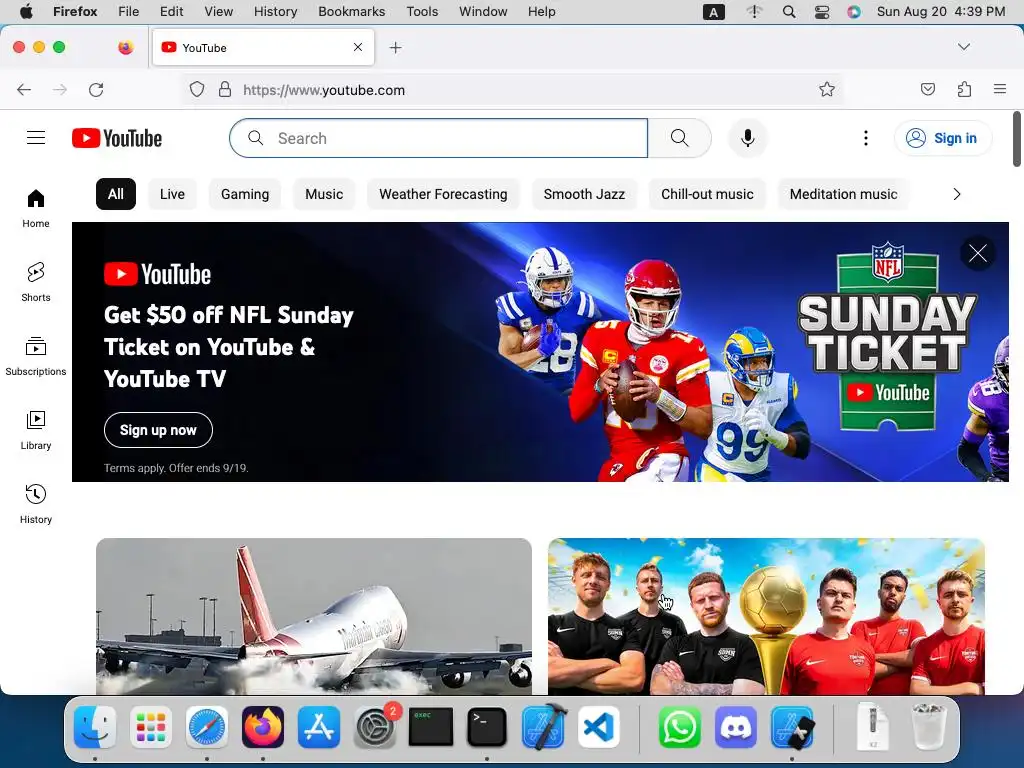Select the Music filter chip
Screen dimensions: 1024x768
[x=324, y=194]
